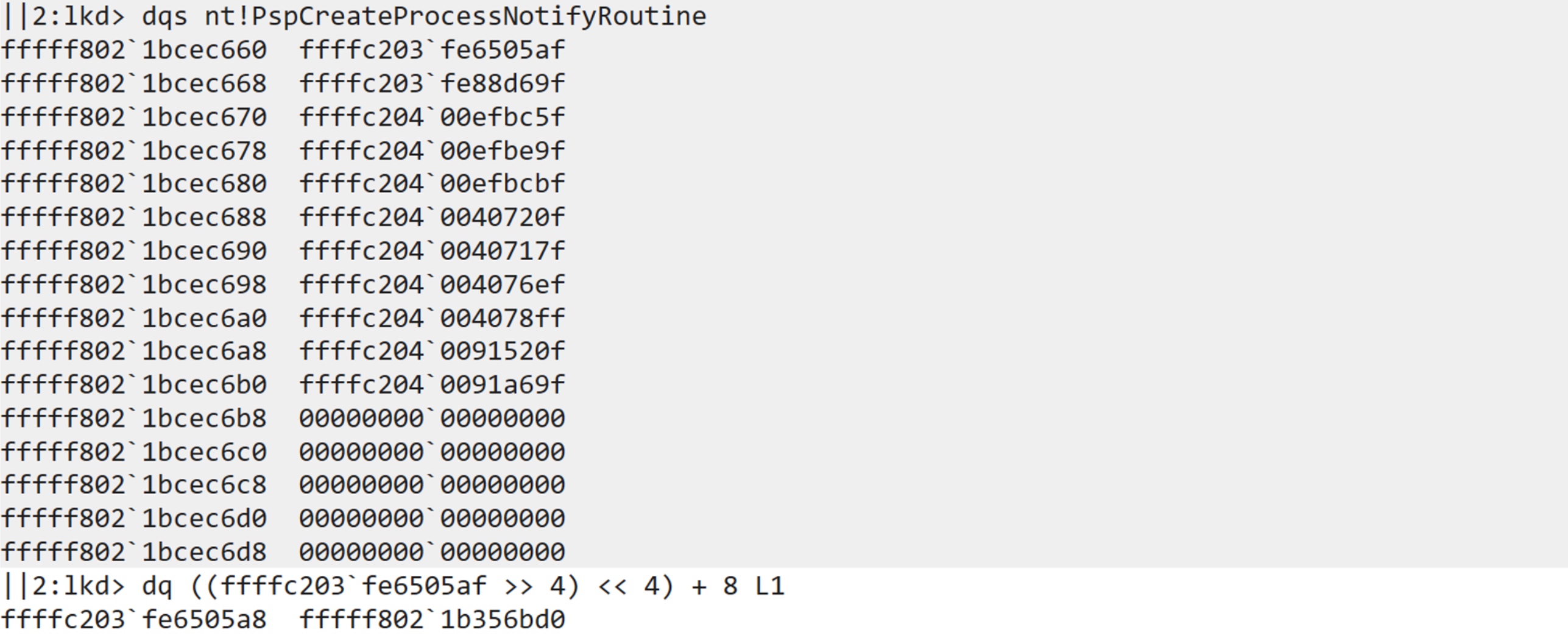Click the value ffffc204`004078ff
Screen dimensions: 1568x641
(x=432, y=318)
